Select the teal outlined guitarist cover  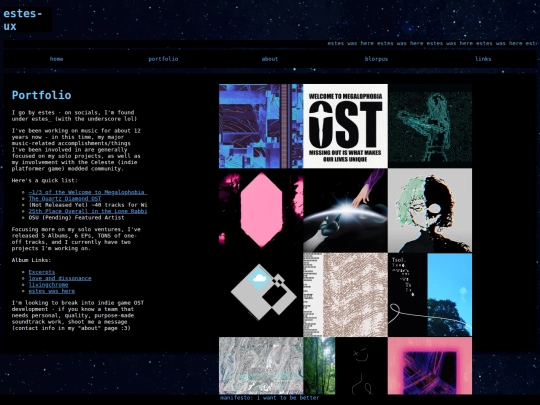point(430,126)
